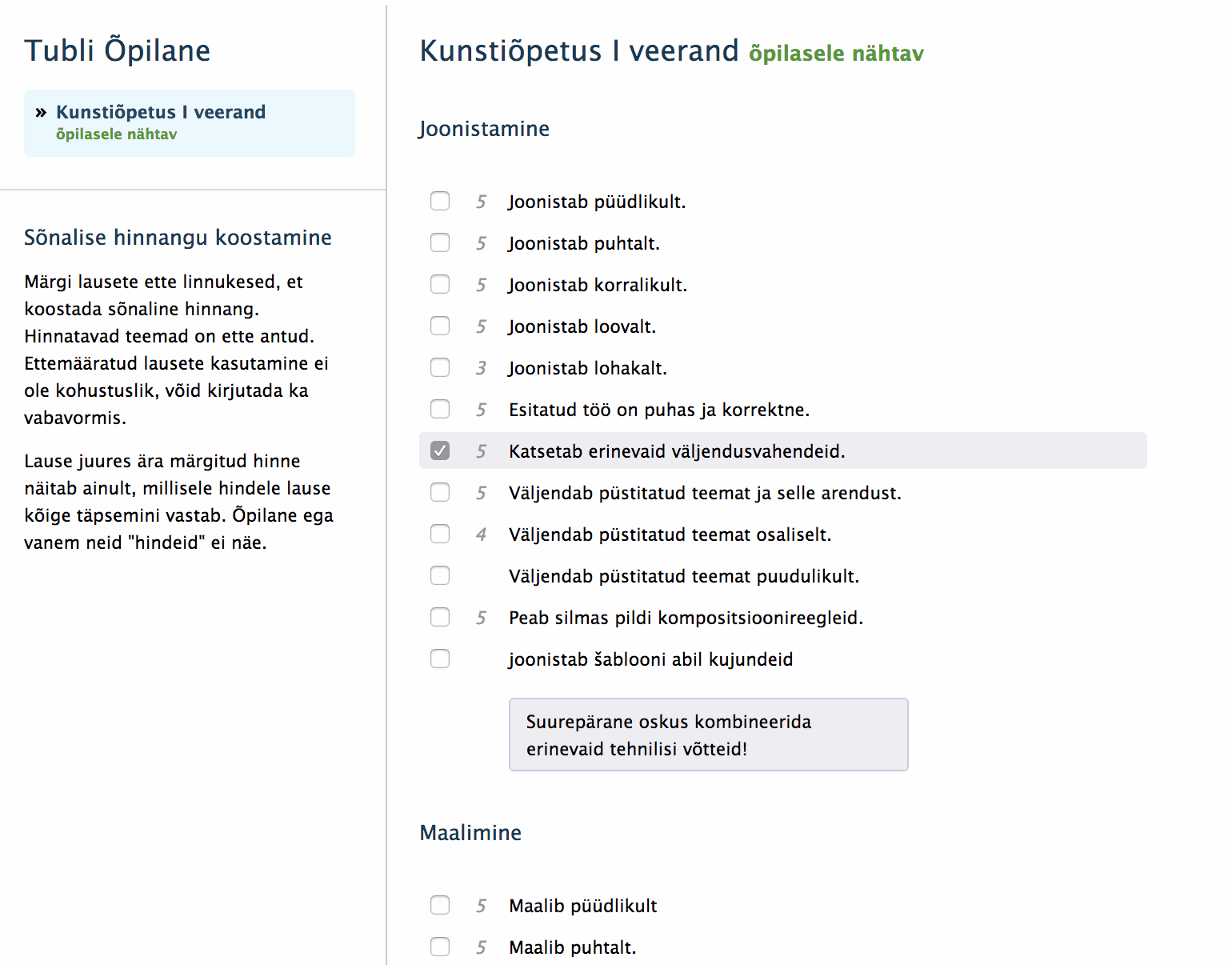Open 'Kunstiõpetus I veerand' in the sidebar

[x=161, y=112]
